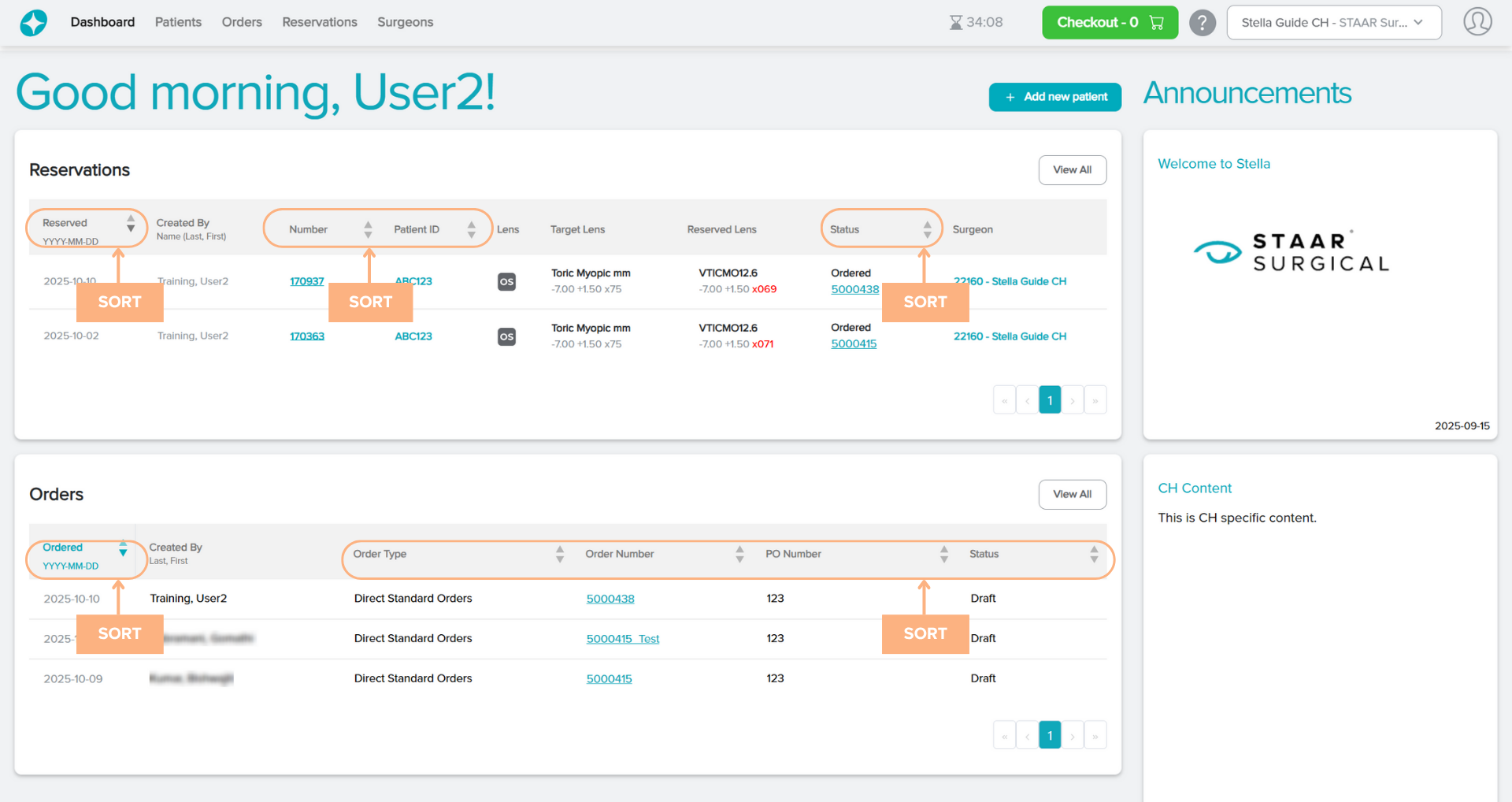
Task: Sort orders by Order Type arrows
Action: [x=560, y=554]
